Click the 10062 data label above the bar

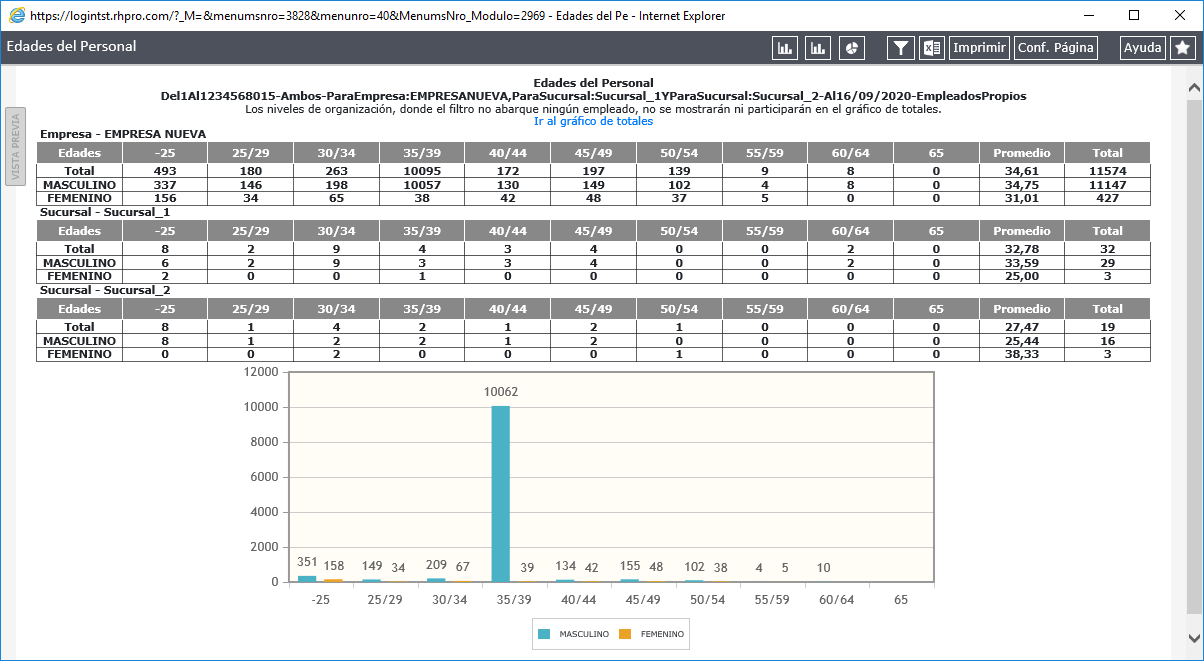[x=500, y=392]
